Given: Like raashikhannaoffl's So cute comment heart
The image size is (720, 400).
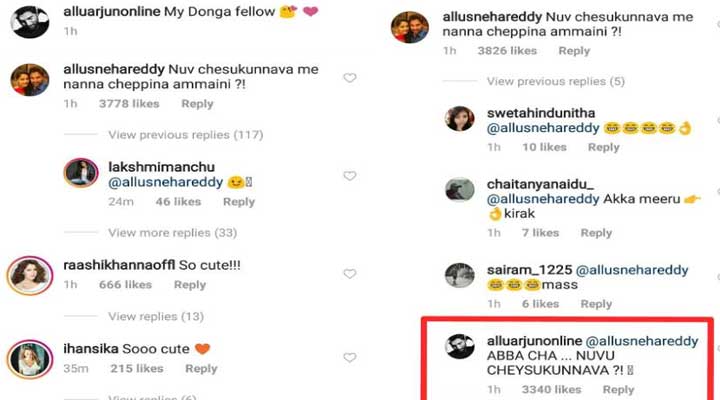Looking at the screenshot, I should pos(349,274).
